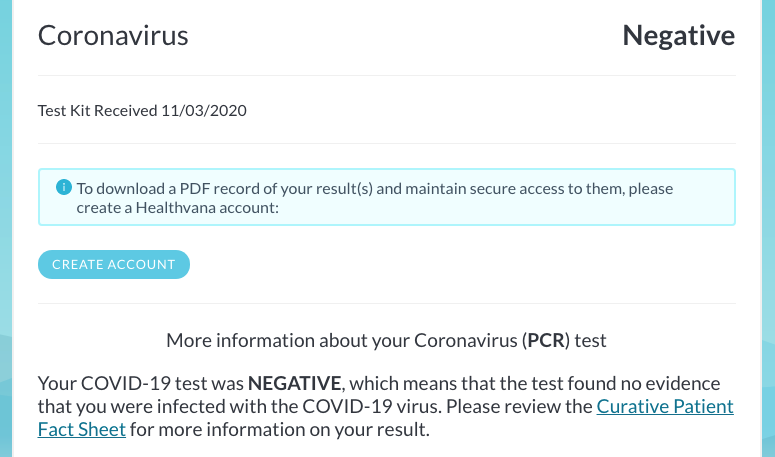775x457 pixels.
Task: Click the phrase 'Your COVID-19 test was'
Action: tap(141, 383)
